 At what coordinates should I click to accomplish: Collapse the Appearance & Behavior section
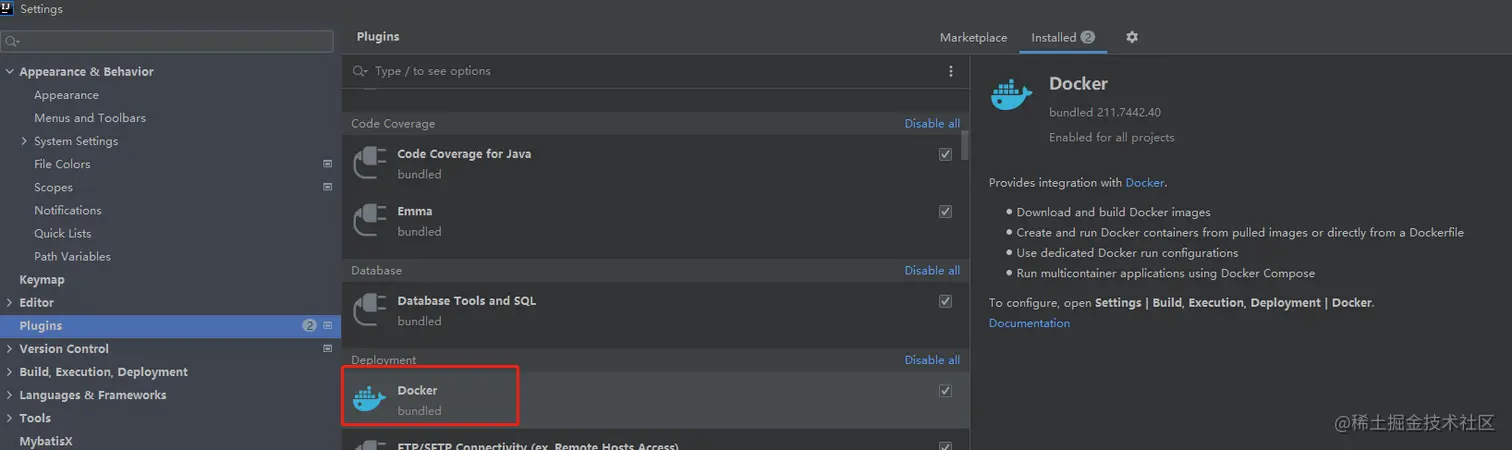[x=10, y=72]
